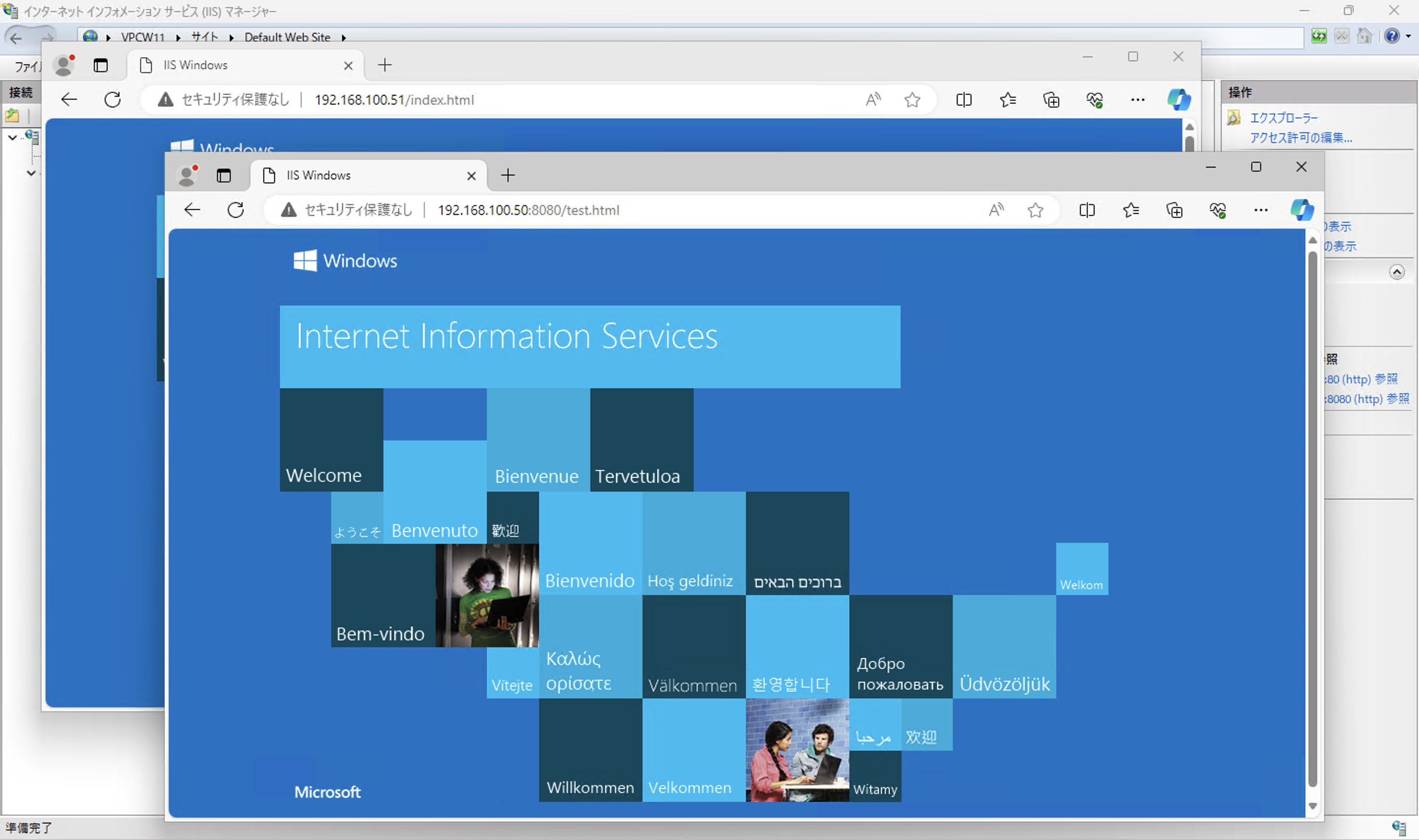Refresh the page in front Edge window
The width and height of the screenshot is (1419, 840).
[236, 210]
